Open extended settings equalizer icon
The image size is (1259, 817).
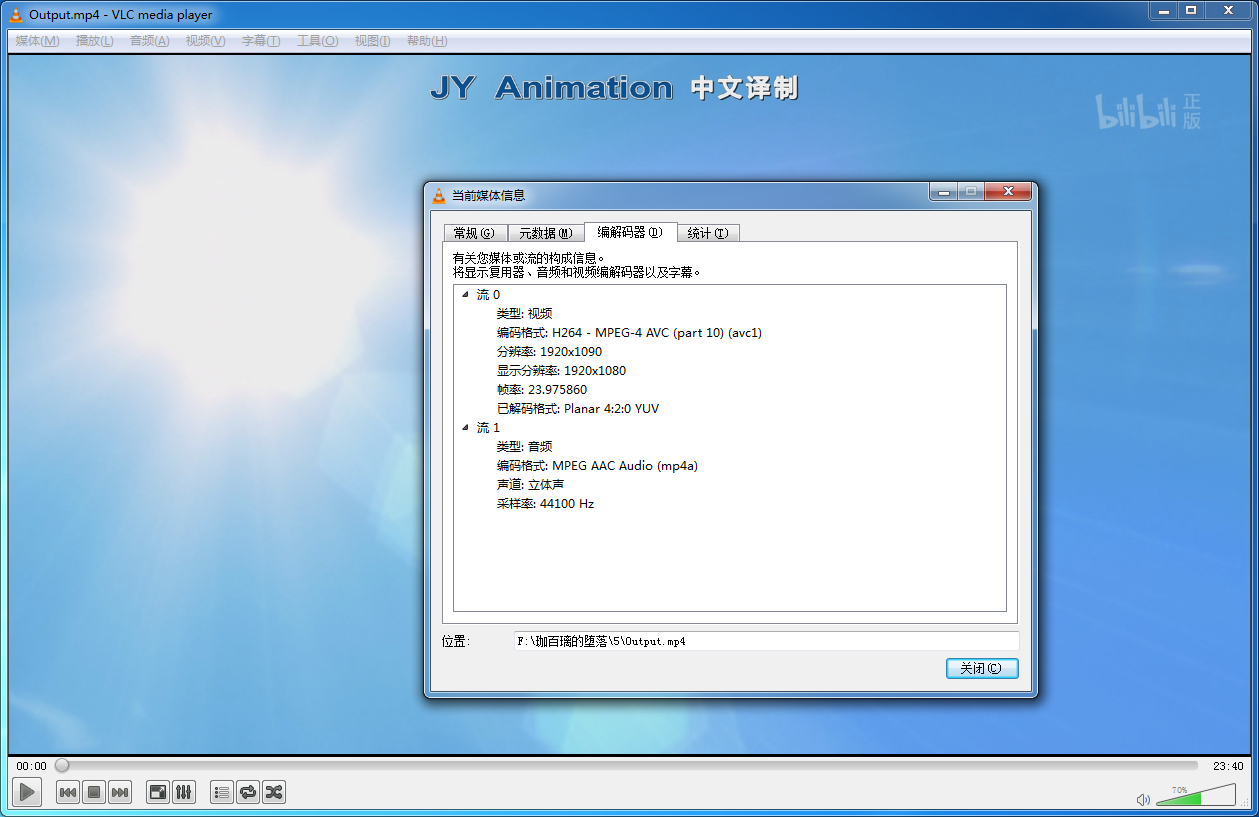click(184, 793)
